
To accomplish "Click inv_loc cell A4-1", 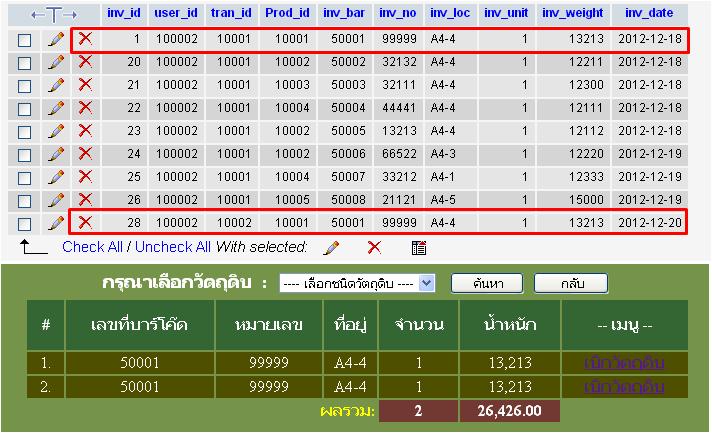I will pyautogui.click(x=443, y=177).
